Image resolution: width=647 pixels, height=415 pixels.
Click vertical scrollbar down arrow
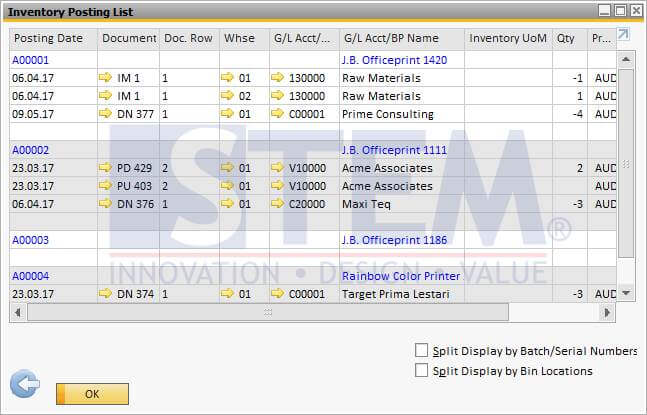(626, 293)
